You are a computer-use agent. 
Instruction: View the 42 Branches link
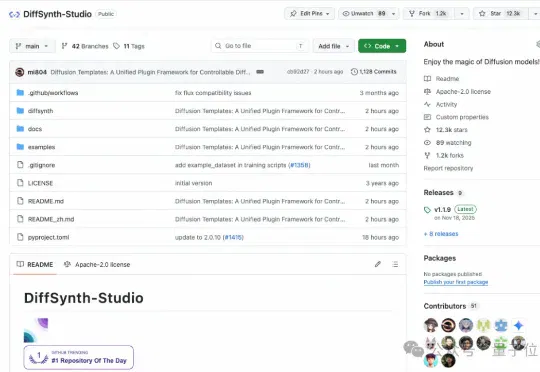(85, 46)
